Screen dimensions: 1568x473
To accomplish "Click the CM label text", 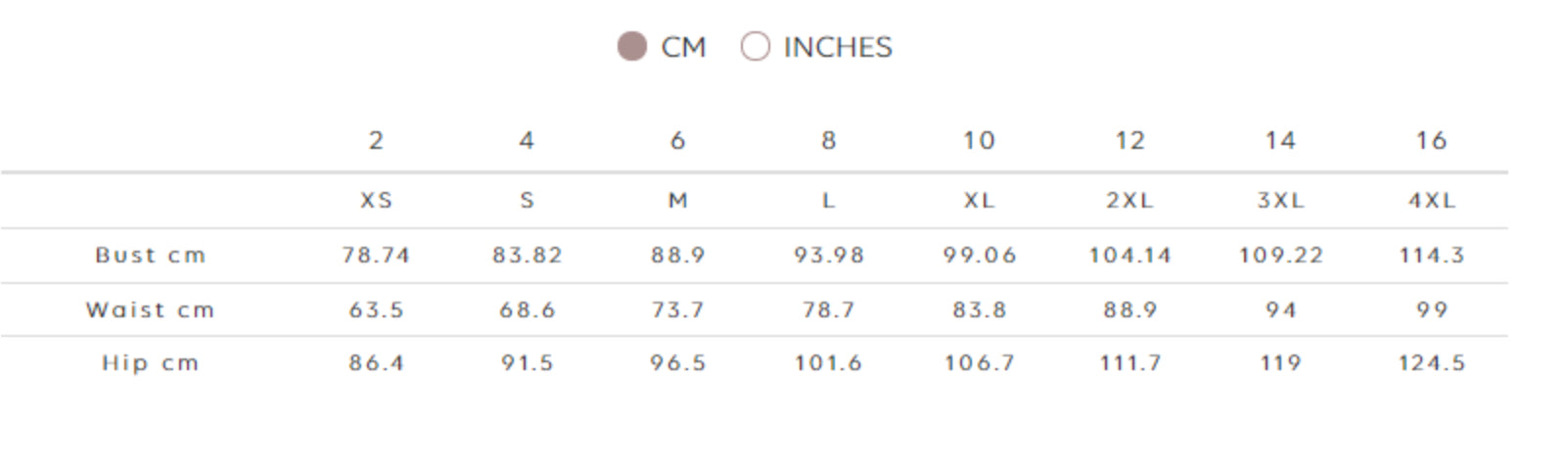I will pyautogui.click(x=683, y=47).
